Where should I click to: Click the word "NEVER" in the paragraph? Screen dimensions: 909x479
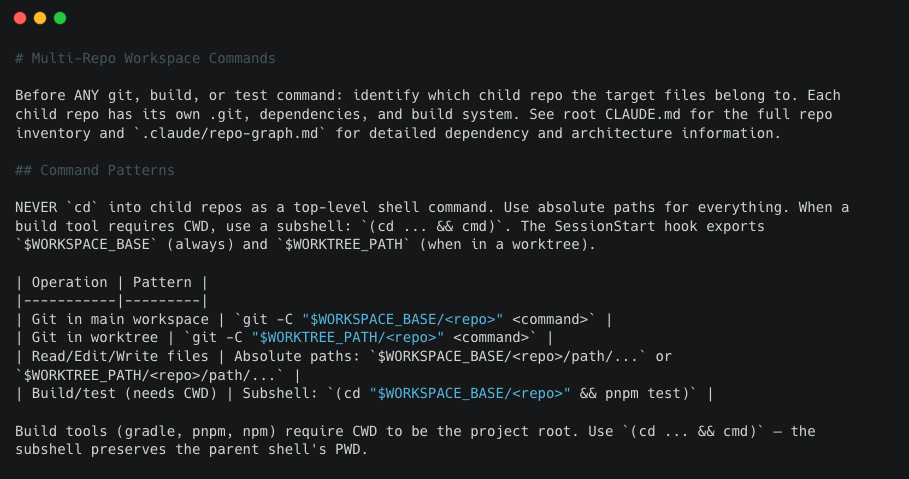click(36, 207)
